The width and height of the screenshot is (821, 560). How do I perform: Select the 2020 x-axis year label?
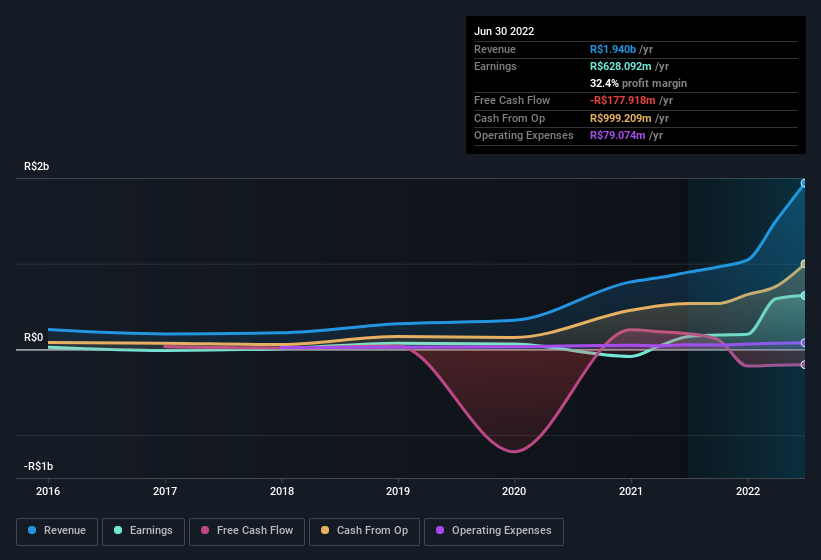pyautogui.click(x=514, y=491)
